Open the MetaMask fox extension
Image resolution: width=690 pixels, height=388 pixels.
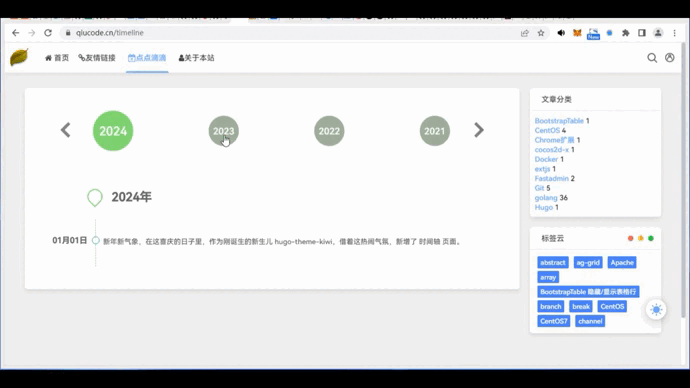577,33
